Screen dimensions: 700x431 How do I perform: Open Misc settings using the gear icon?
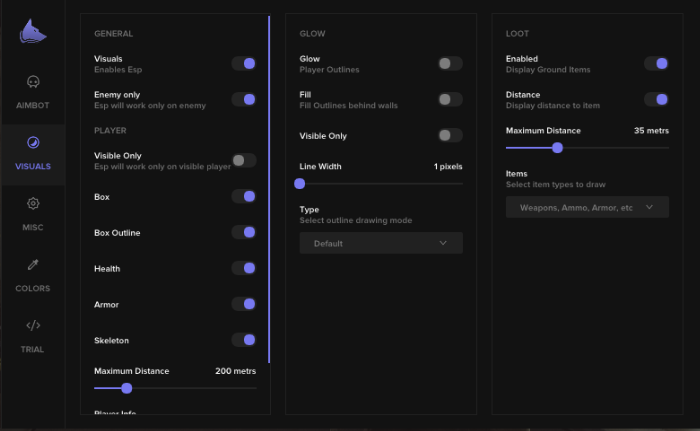point(33,204)
